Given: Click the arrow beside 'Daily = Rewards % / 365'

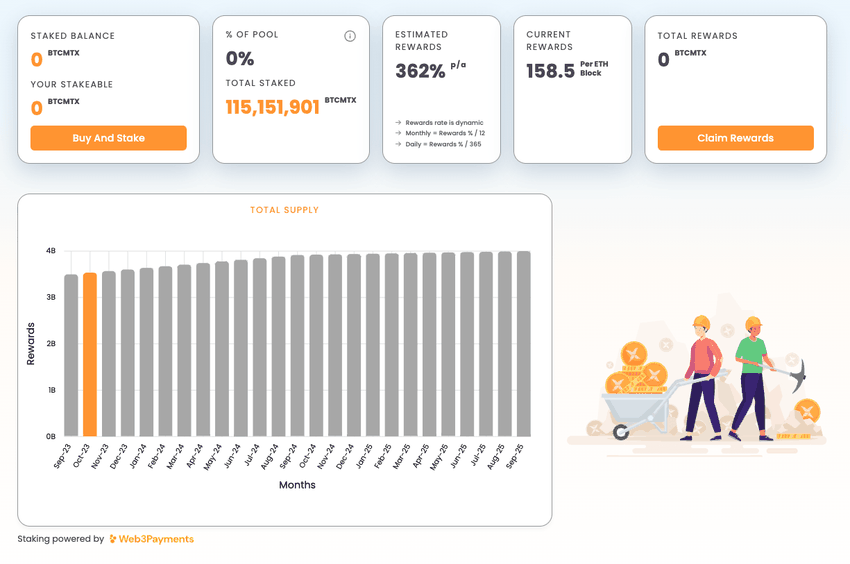Looking at the screenshot, I should [398, 144].
